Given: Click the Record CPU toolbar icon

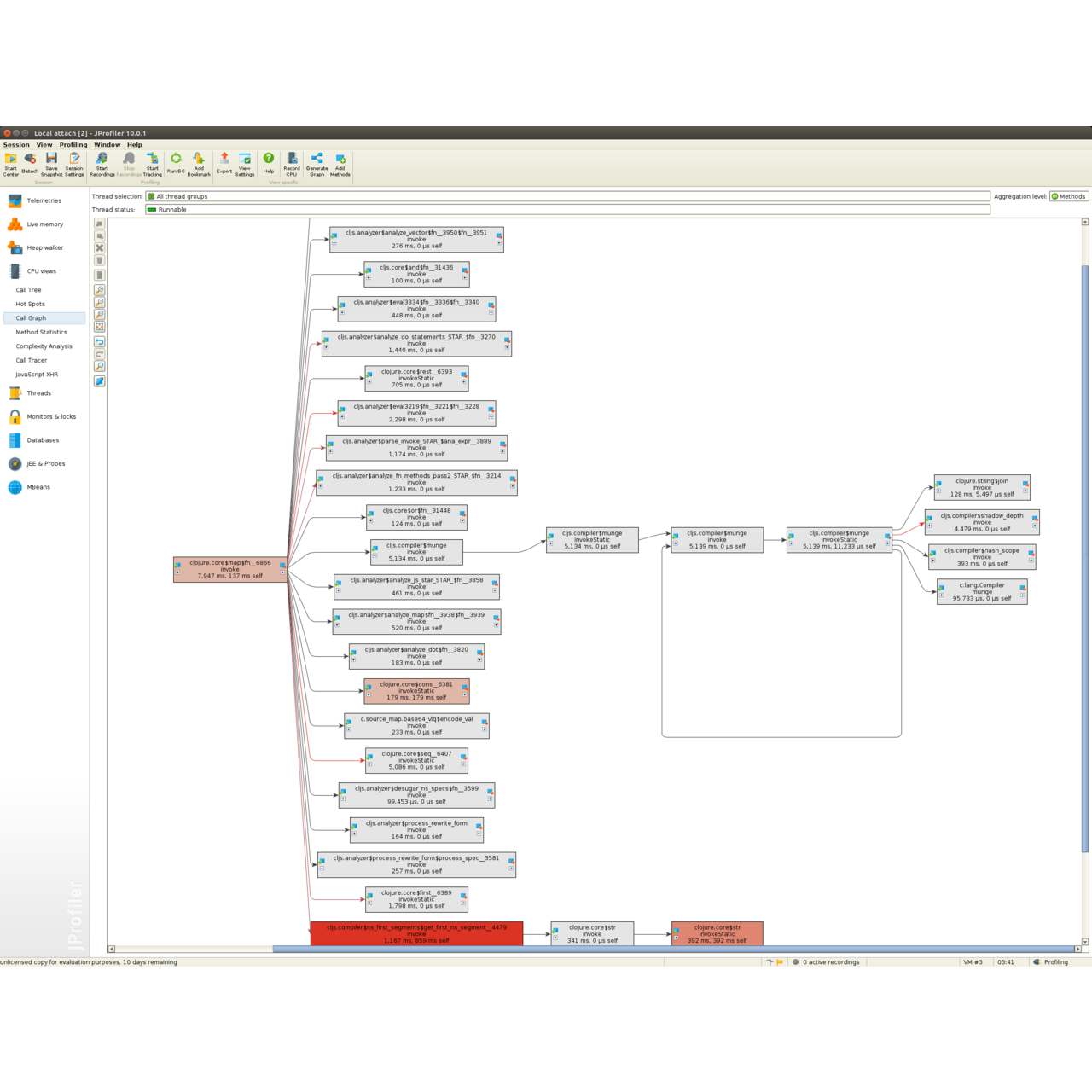Looking at the screenshot, I should (x=292, y=162).
